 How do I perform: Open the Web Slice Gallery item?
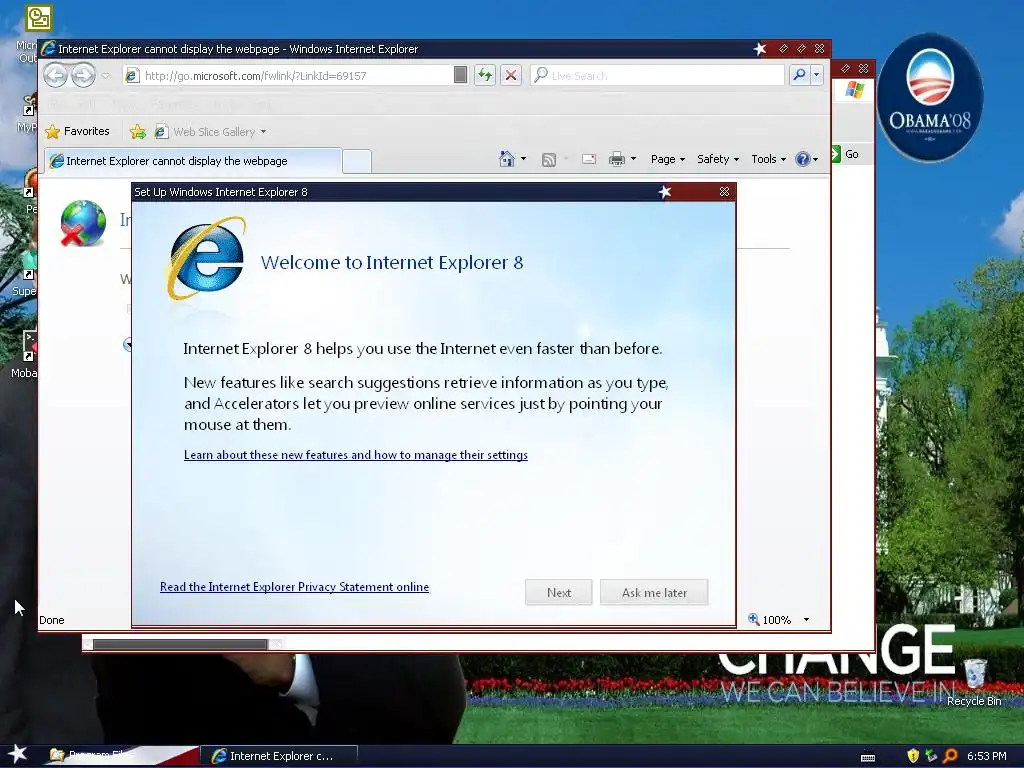point(206,132)
